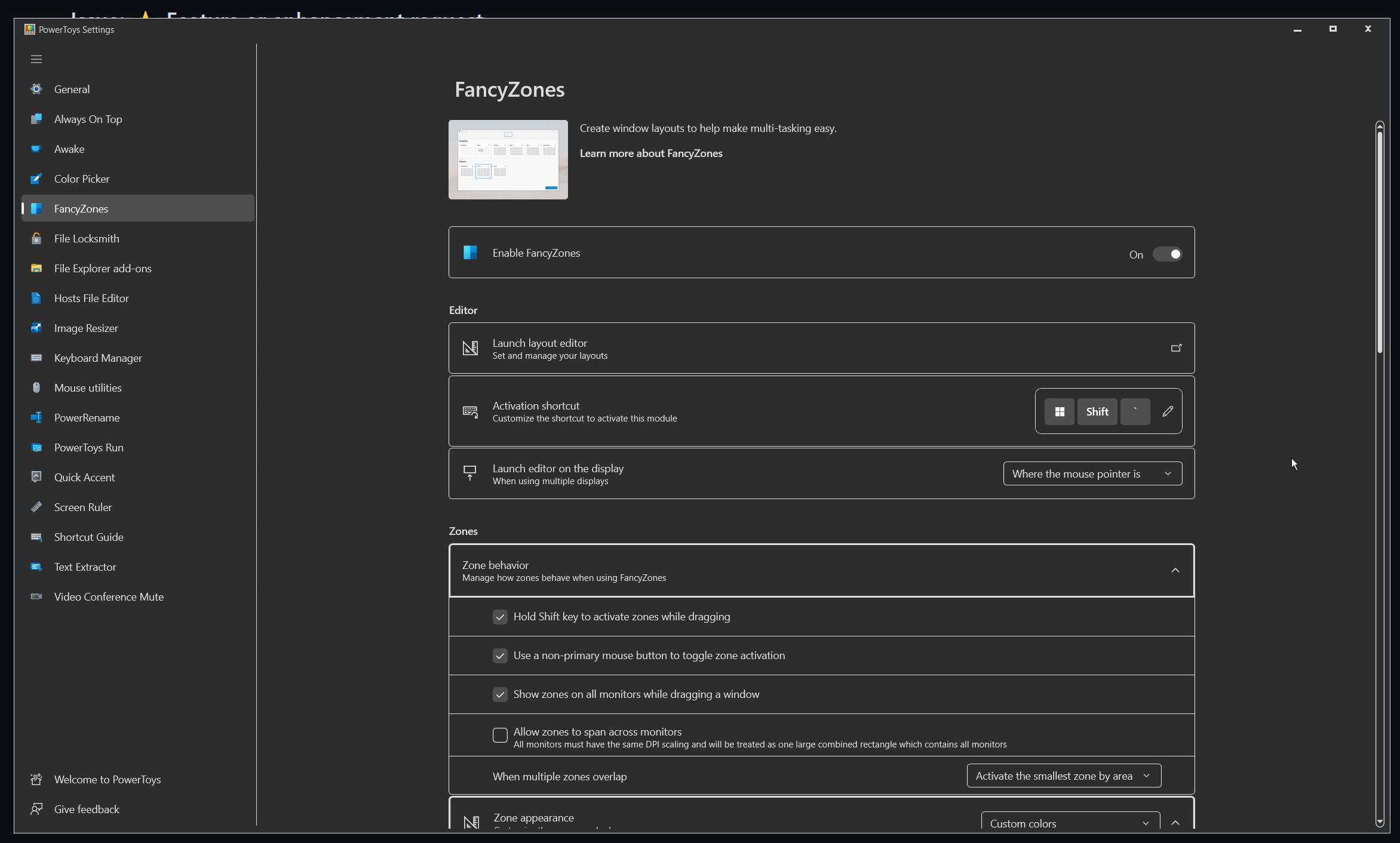Open the Keyboard Manager settings

[97, 358]
